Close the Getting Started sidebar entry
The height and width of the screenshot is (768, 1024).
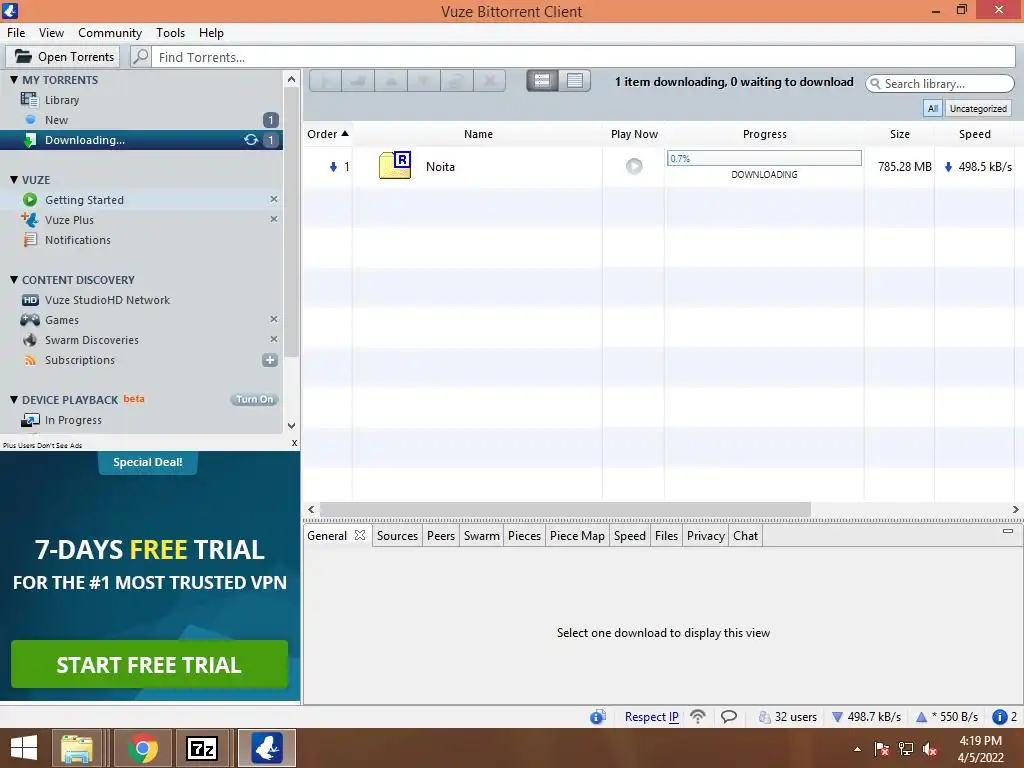tap(274, 199)
